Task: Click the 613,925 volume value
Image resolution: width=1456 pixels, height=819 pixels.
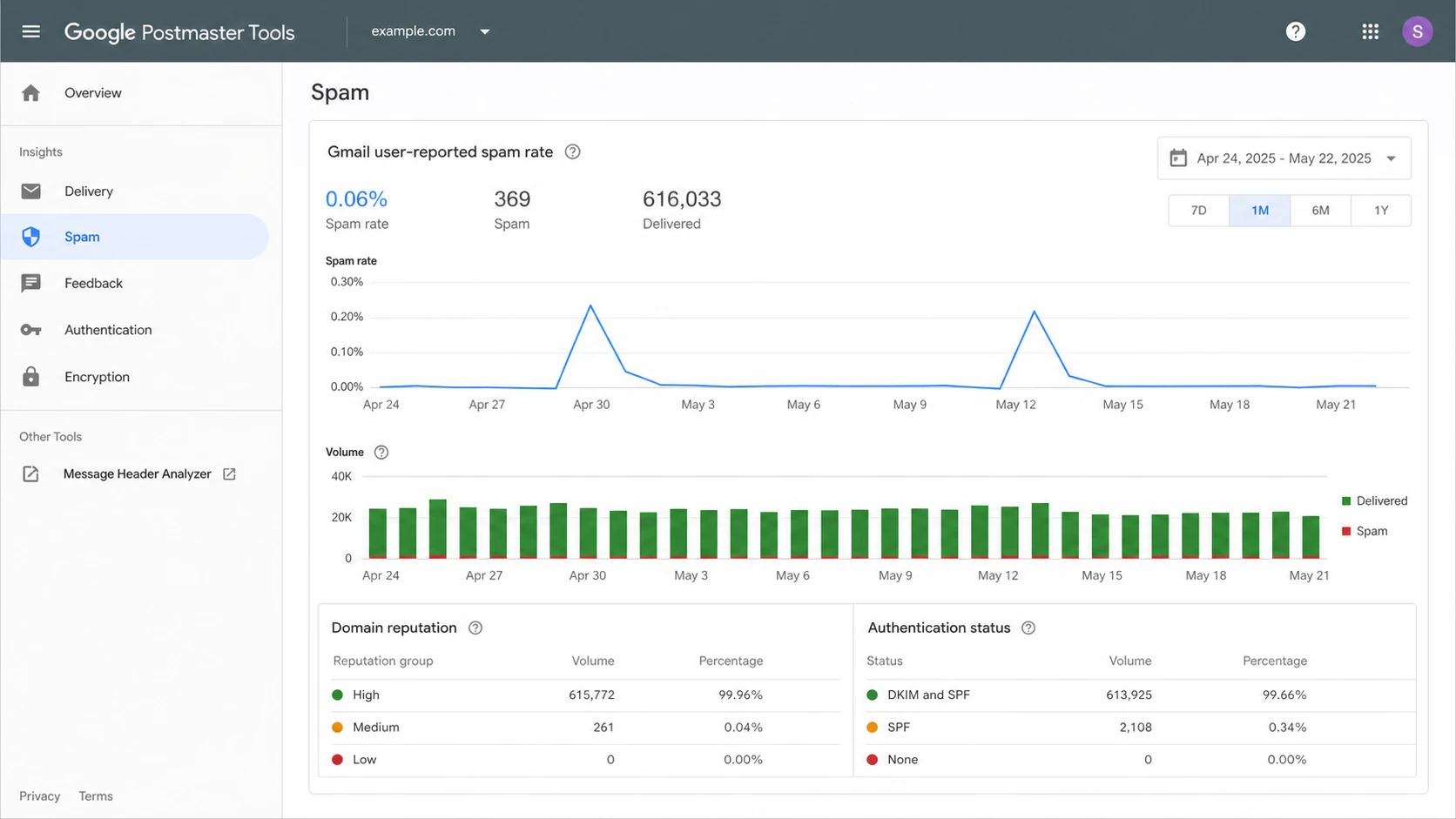Action: [1129, 695]
